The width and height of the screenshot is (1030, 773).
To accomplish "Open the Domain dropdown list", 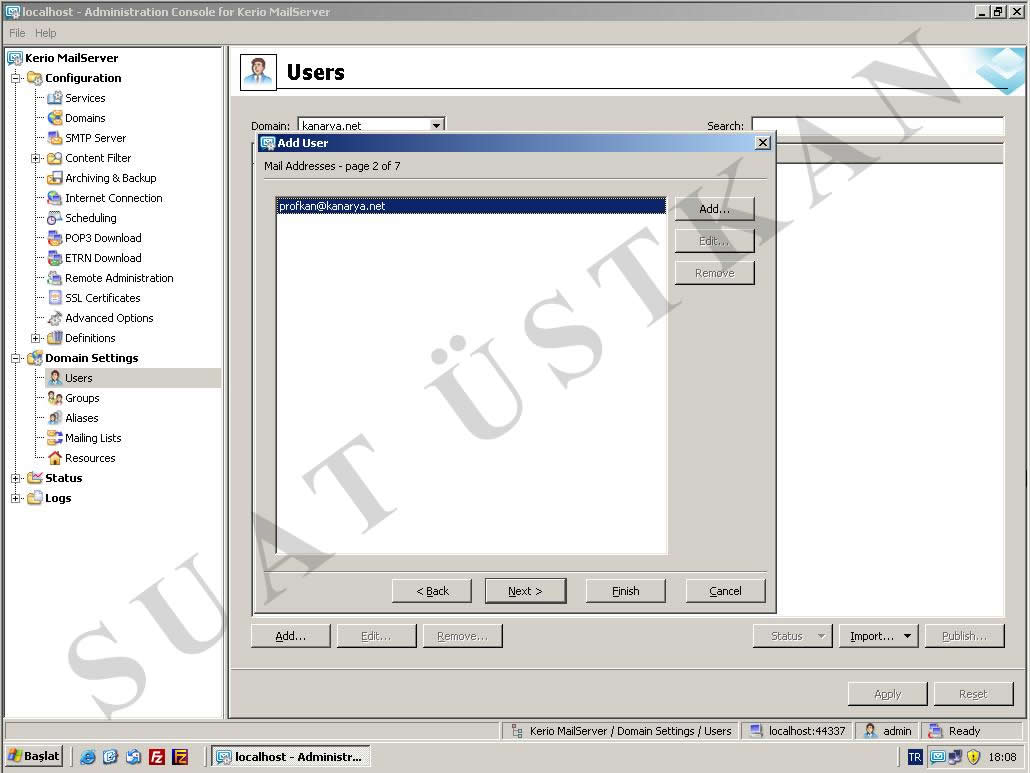I will pos(436,125).
